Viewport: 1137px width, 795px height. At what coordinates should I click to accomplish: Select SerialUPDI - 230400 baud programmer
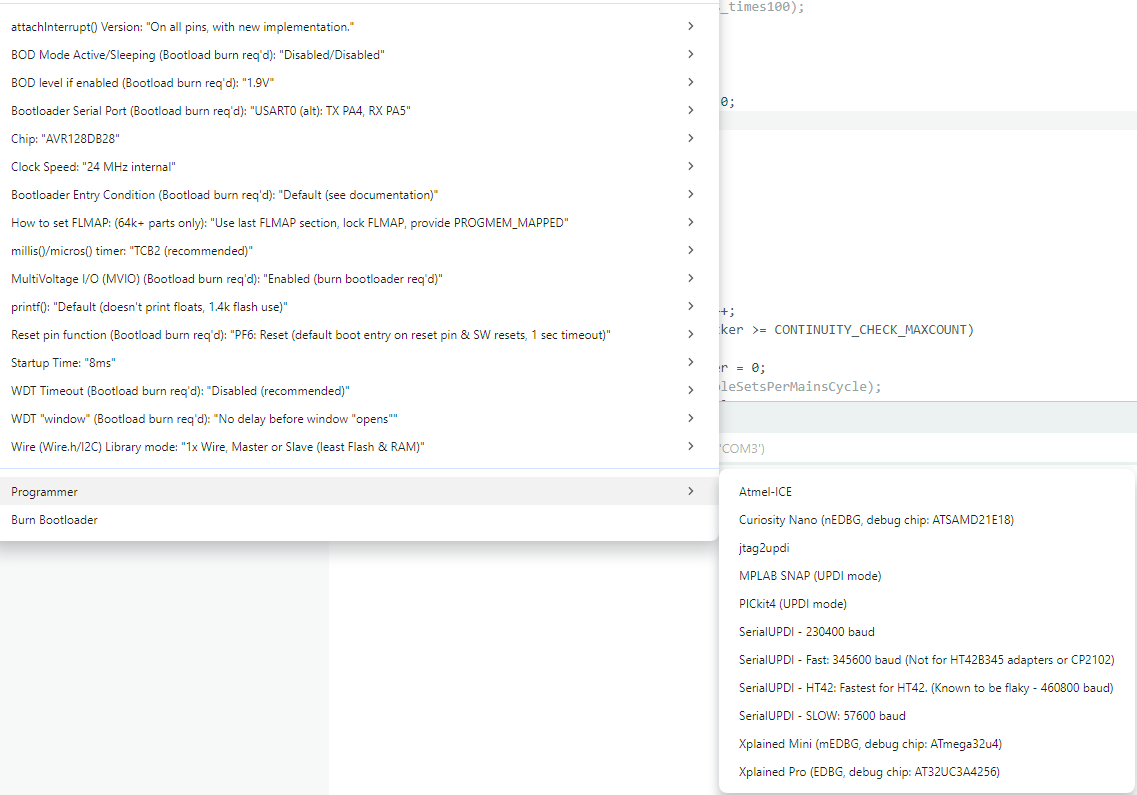pyautogui.click(x=806, y=632)
